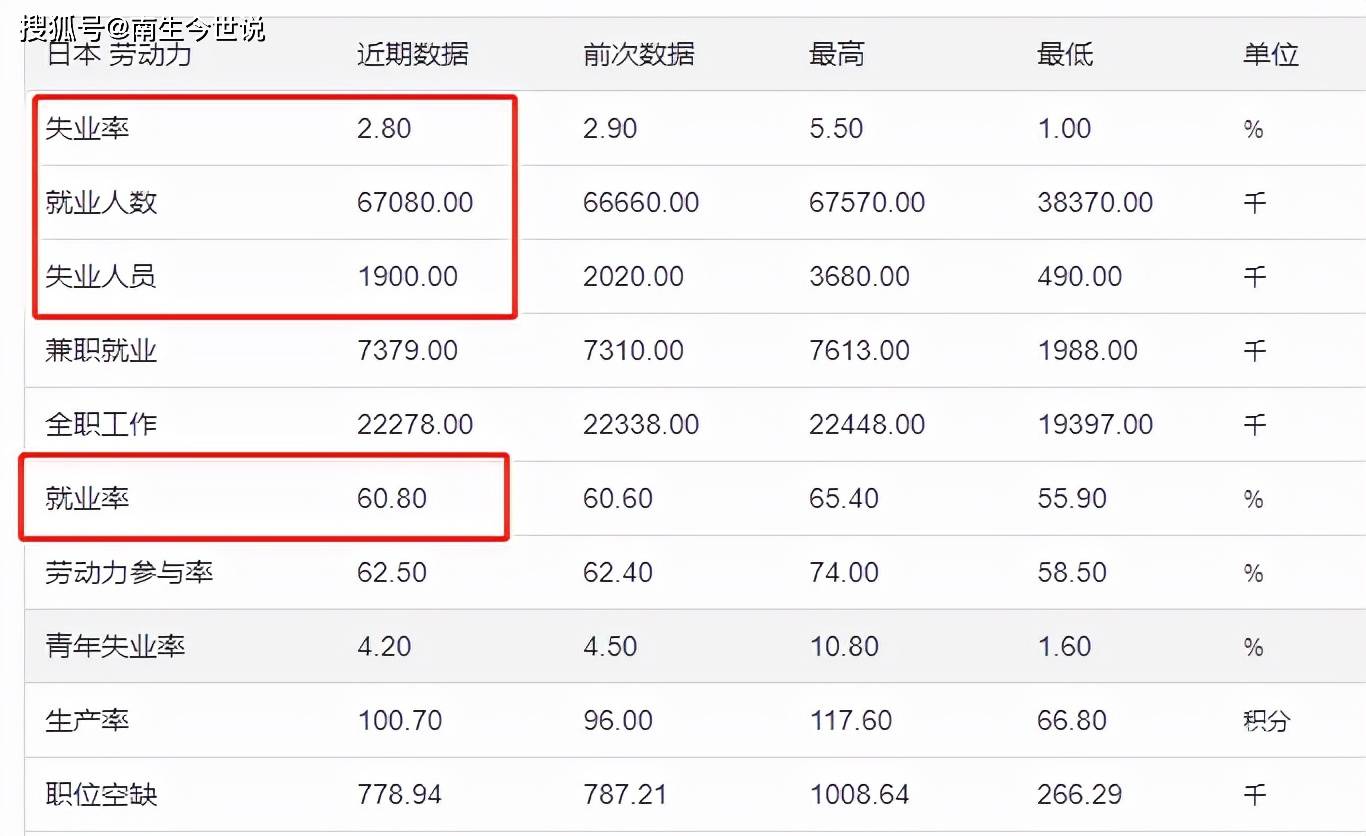Select the 失业率 latest value 2.80
The height and width of the screenshot is (836, 1366).
pyautogui.click(x=384, y=129)
